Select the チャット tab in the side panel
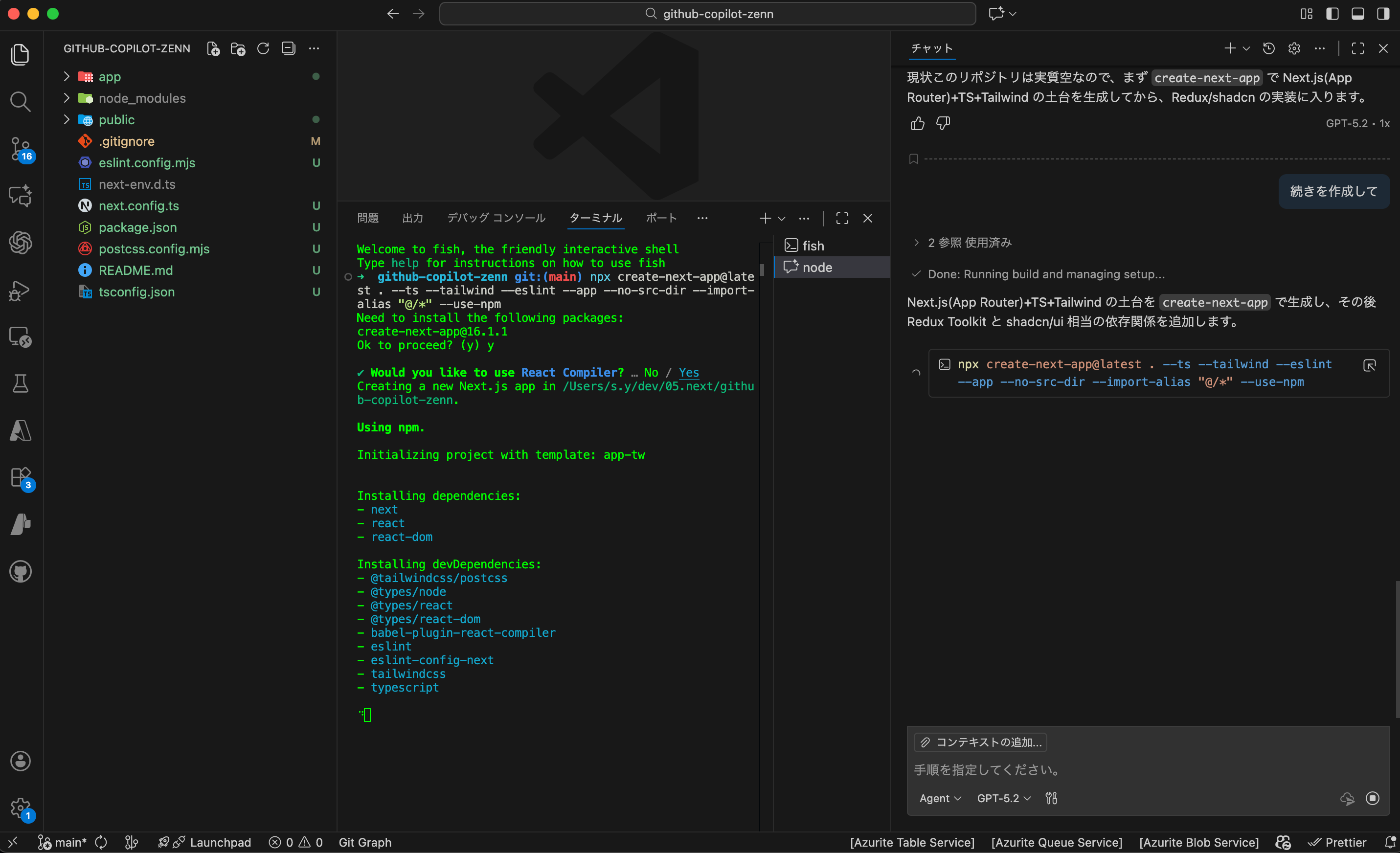Screen dimensions: 1400x853 932,48
